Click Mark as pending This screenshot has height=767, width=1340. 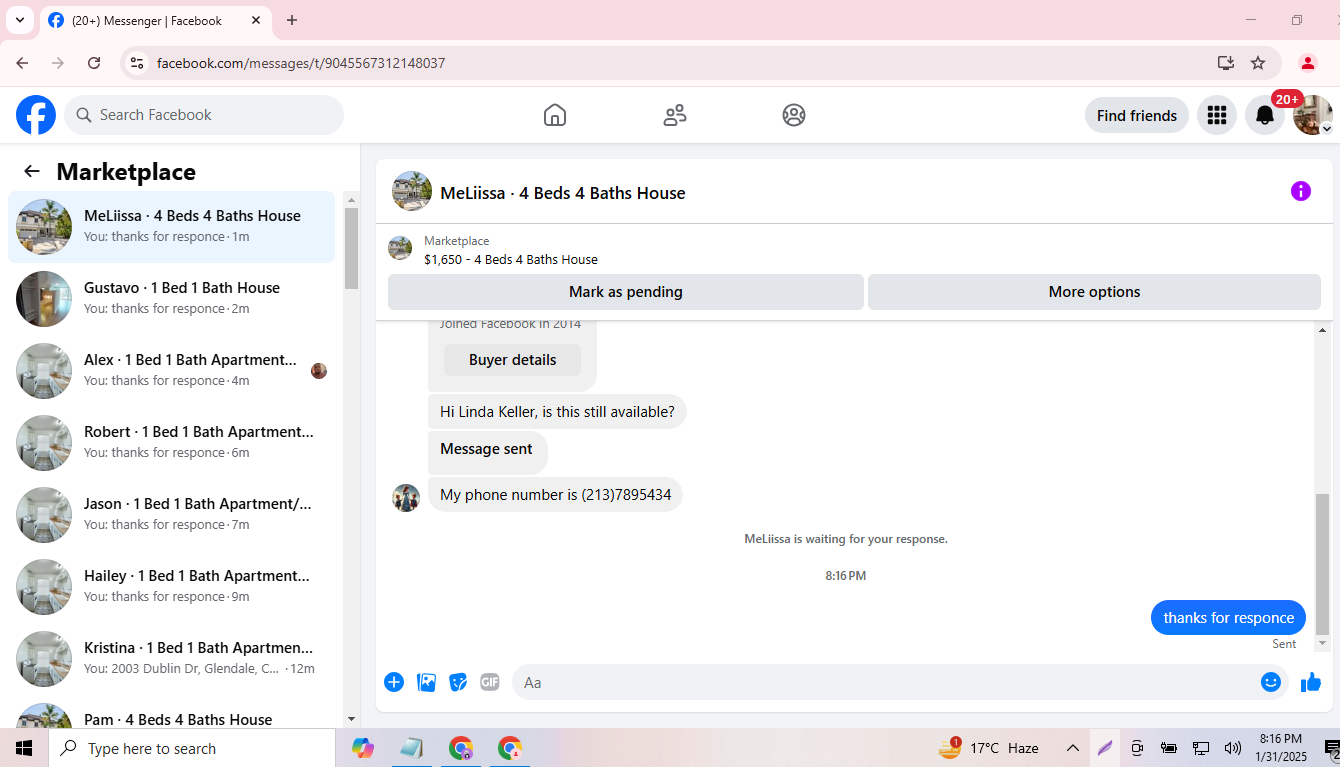626,292
